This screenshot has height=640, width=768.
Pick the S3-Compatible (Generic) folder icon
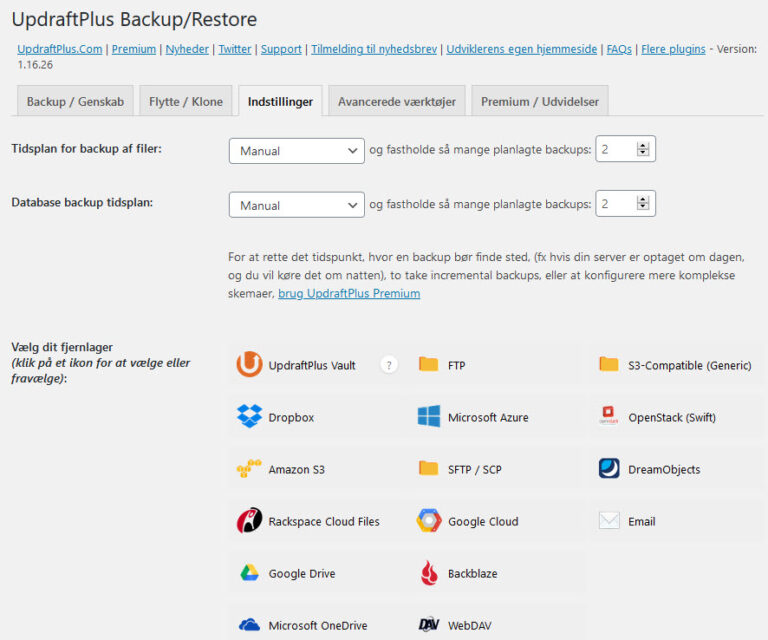click(609, 364)
